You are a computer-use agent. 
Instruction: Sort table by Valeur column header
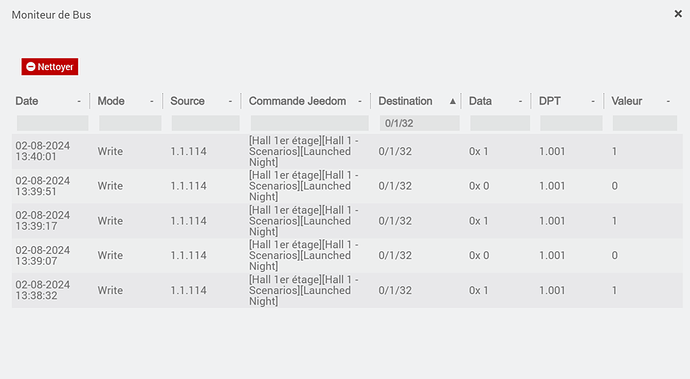(x=627, y=101)
